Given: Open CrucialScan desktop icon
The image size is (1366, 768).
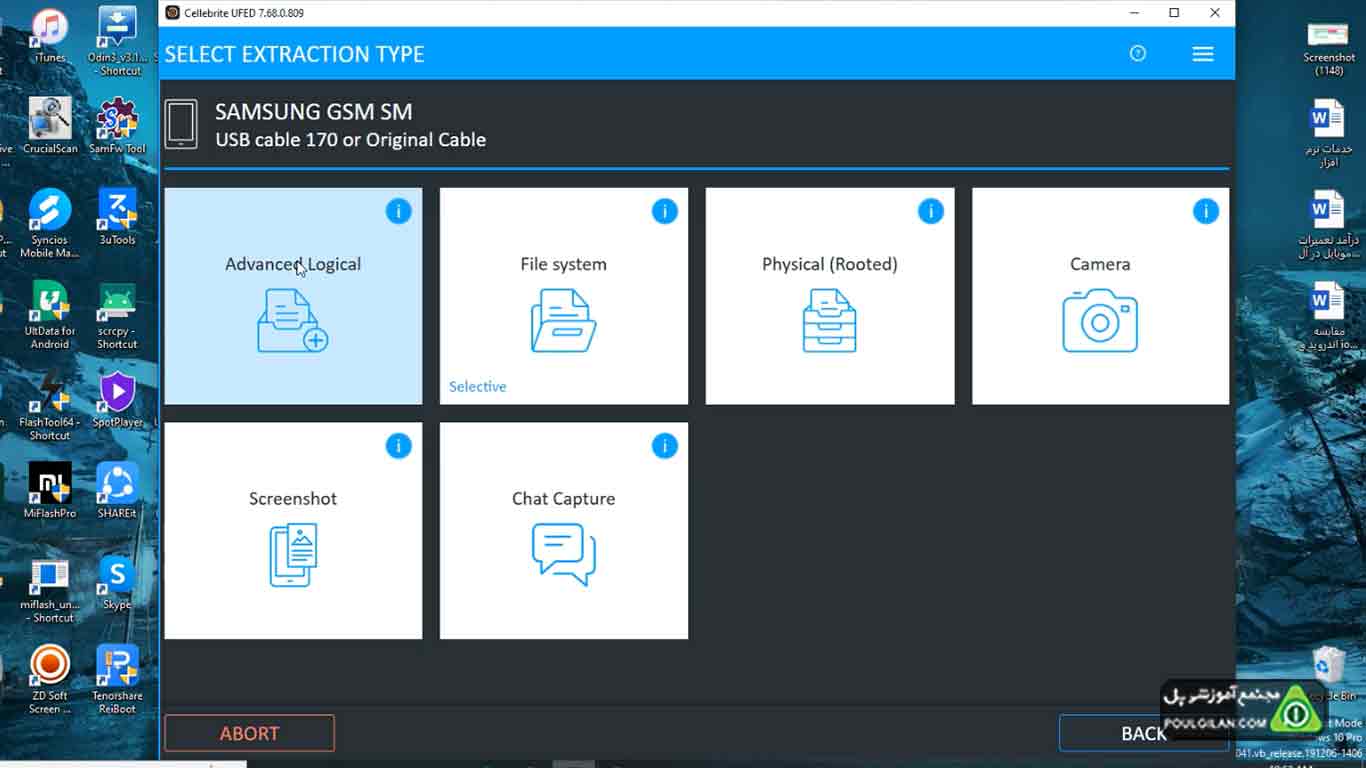Looking at the screenshot, I should pos(50,126).
